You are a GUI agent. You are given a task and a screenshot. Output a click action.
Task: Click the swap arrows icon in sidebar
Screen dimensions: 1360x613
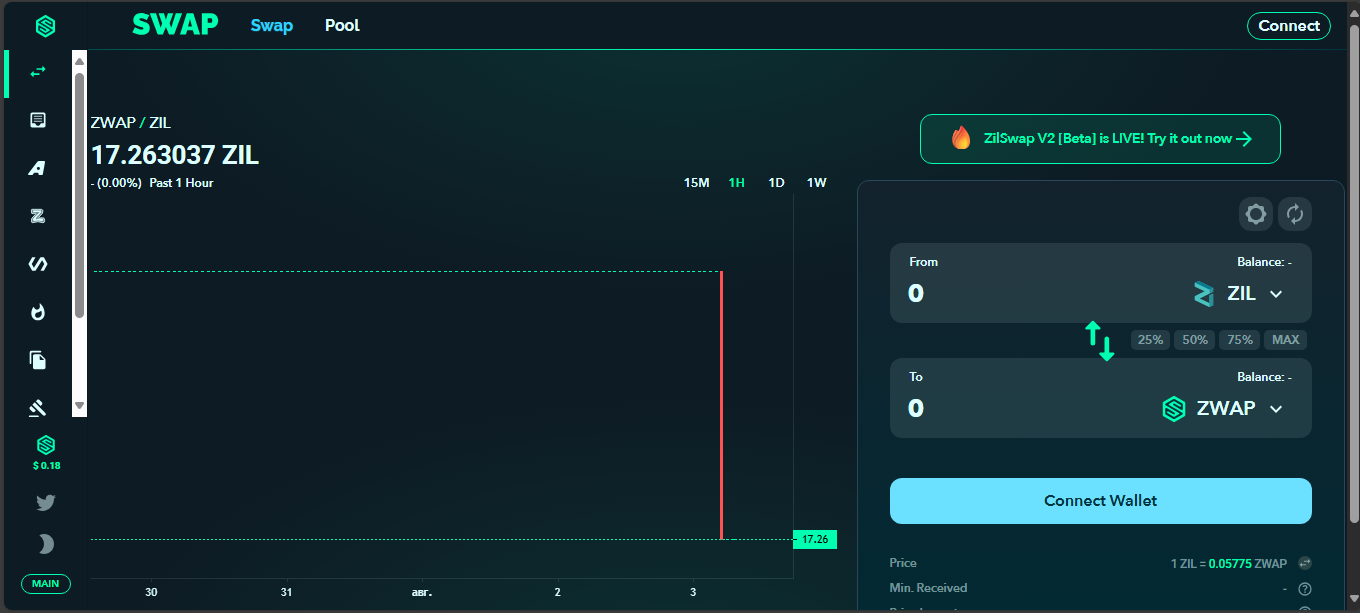click(38, 72)
